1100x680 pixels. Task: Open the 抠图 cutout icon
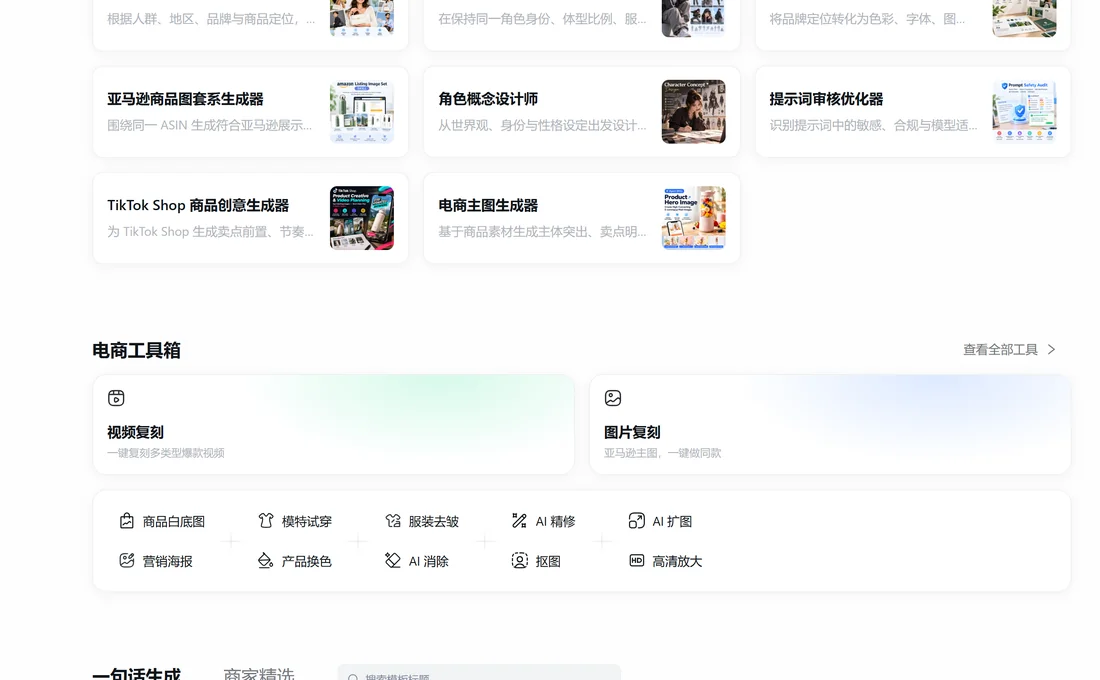[519, 561]
